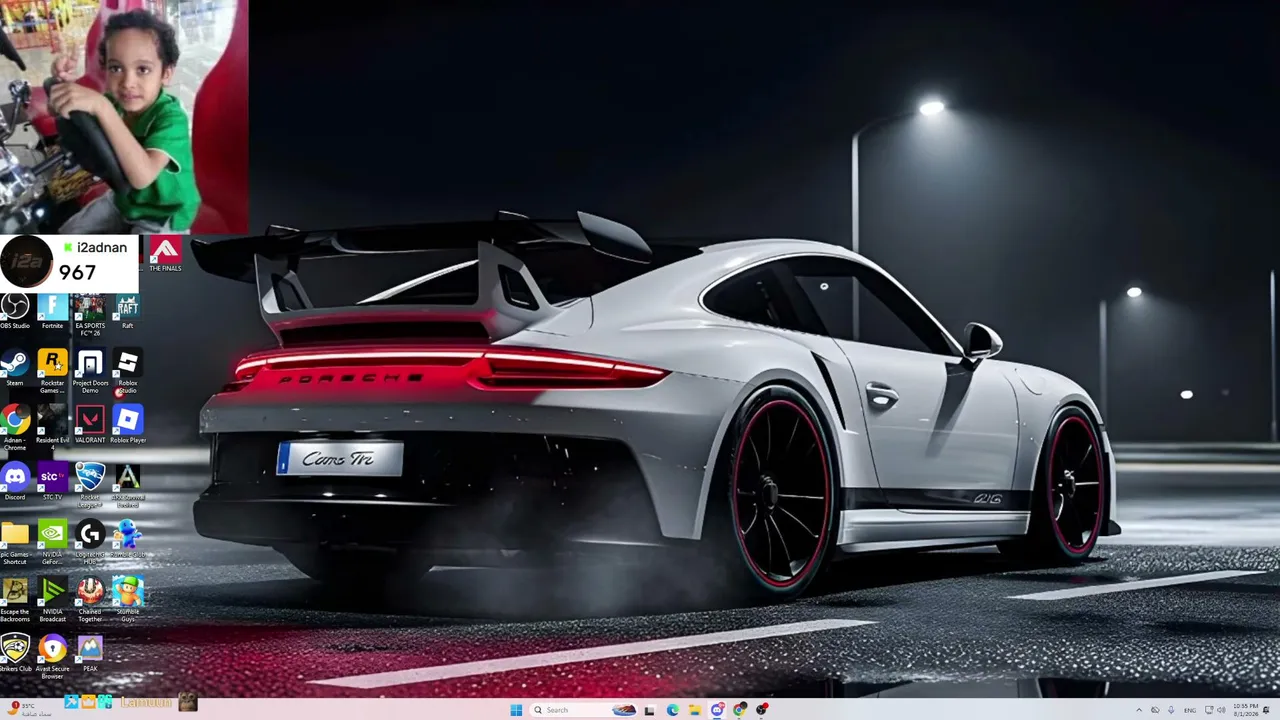1280x720 pixels.
Task: Open the notification bell in tray
Action: coord(1267,710)
